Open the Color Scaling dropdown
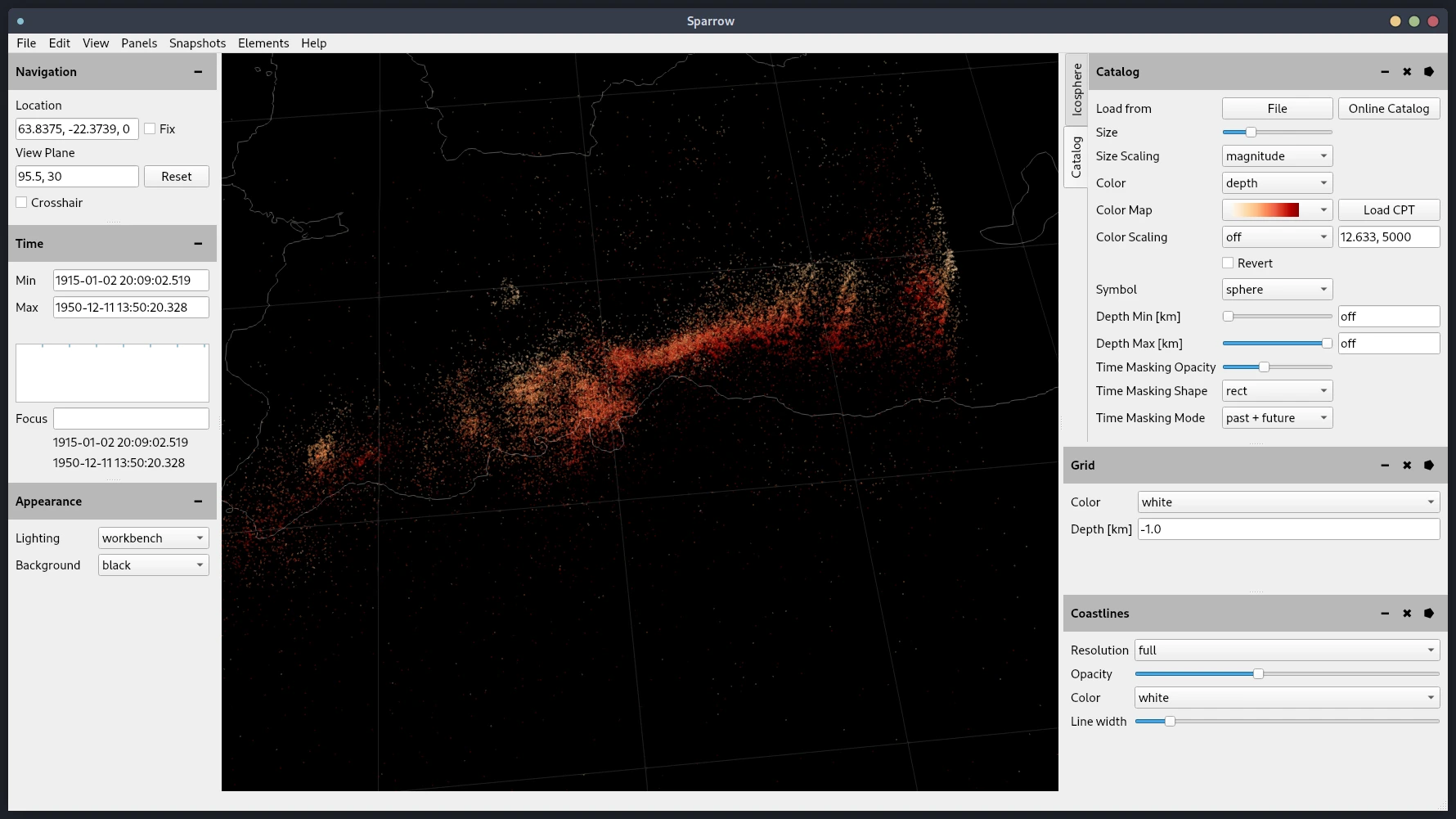This screenshot has width=1456, height=819. (1277, 237)
